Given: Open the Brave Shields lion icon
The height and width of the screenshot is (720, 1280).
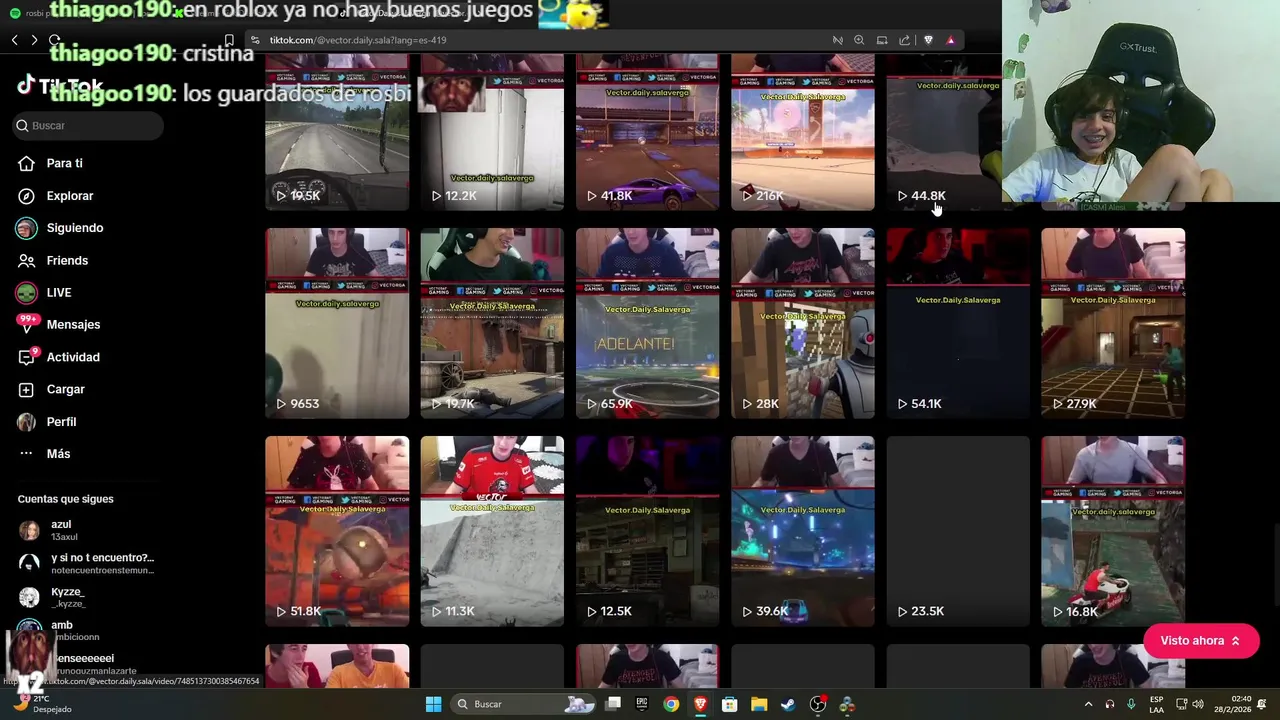Looking at the screenshot, I should click(928, 40).
